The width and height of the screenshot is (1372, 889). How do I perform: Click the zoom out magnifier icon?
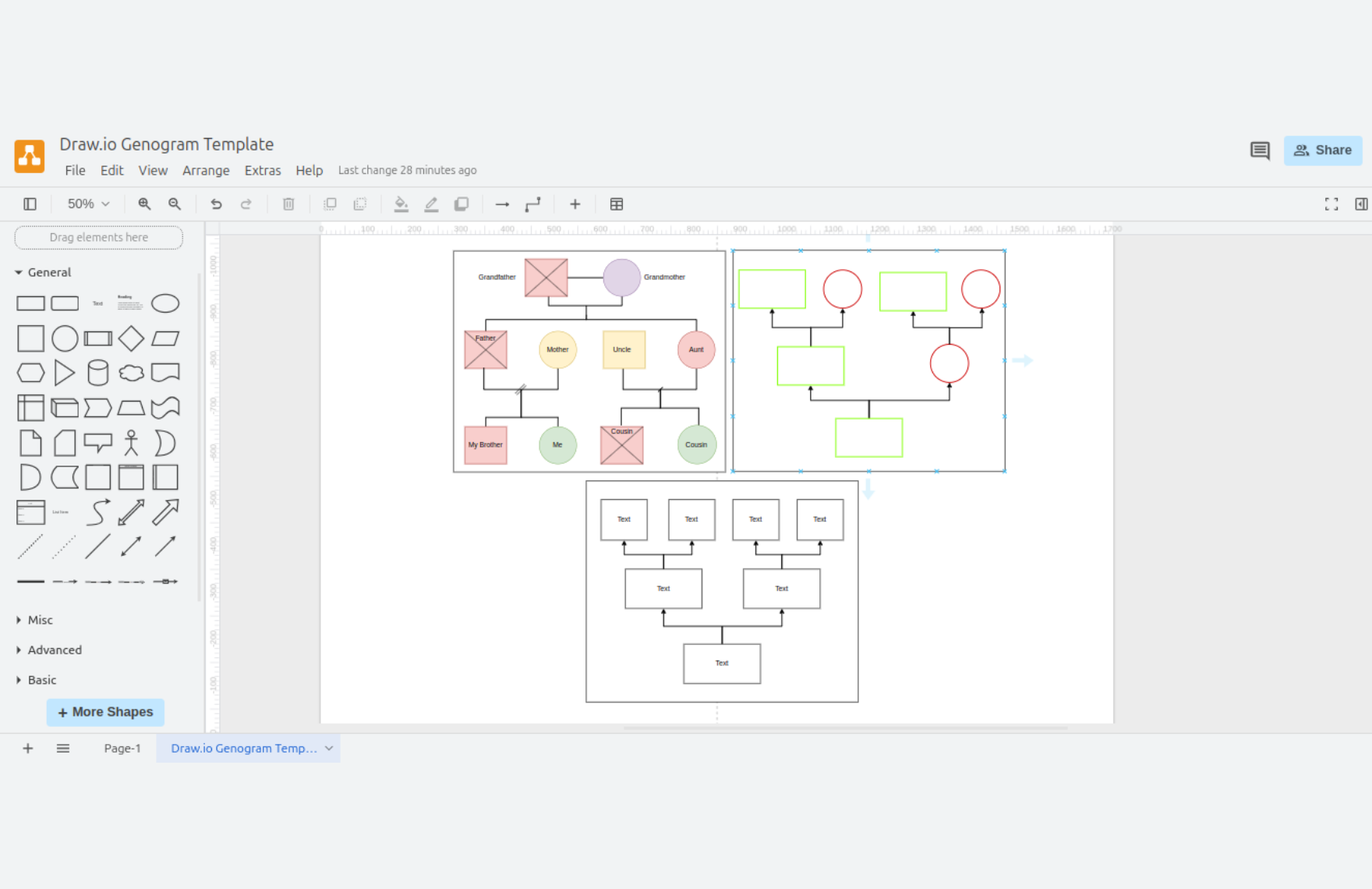coord(175,204)
